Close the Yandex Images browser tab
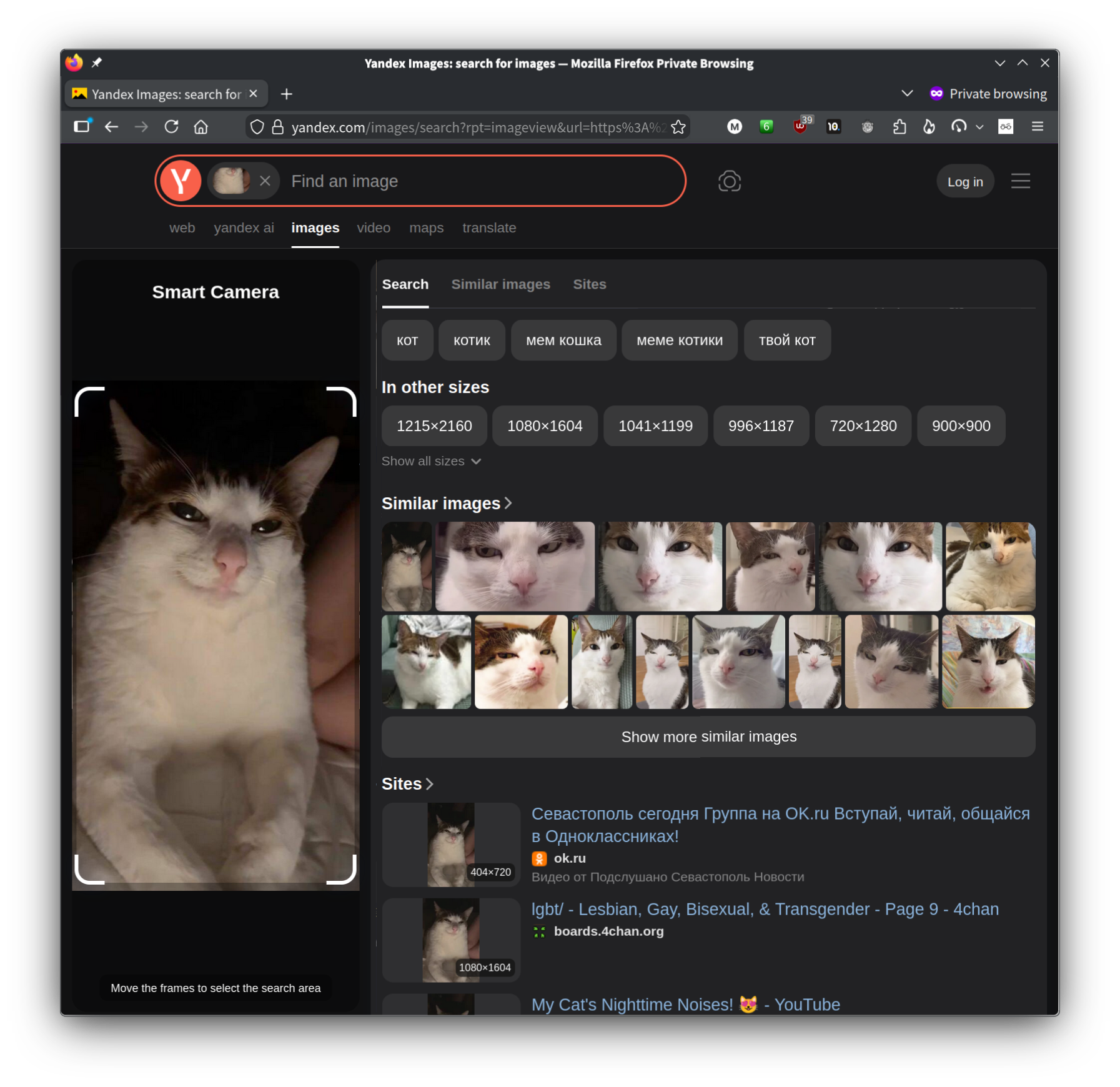1120x1087 pixels. click(254, 94)
